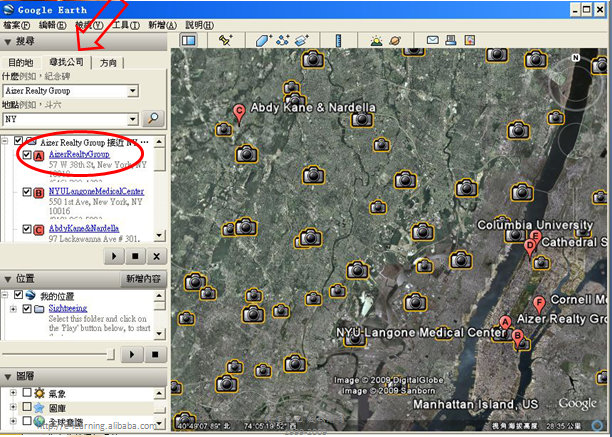Toggle sunlight display icon

(376, 41)
